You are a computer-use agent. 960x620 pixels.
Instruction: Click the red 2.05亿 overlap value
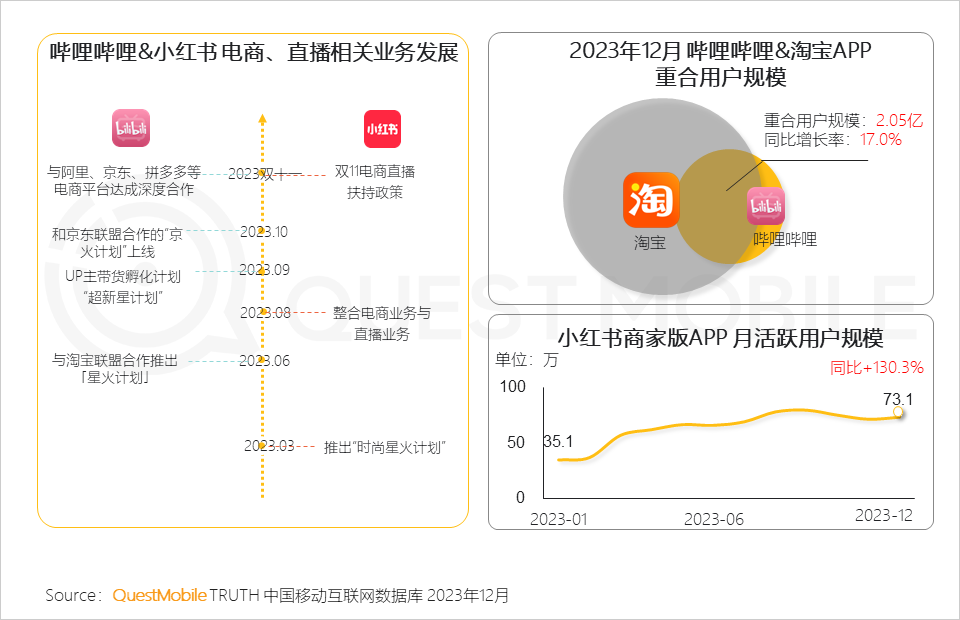coord(899,120)
